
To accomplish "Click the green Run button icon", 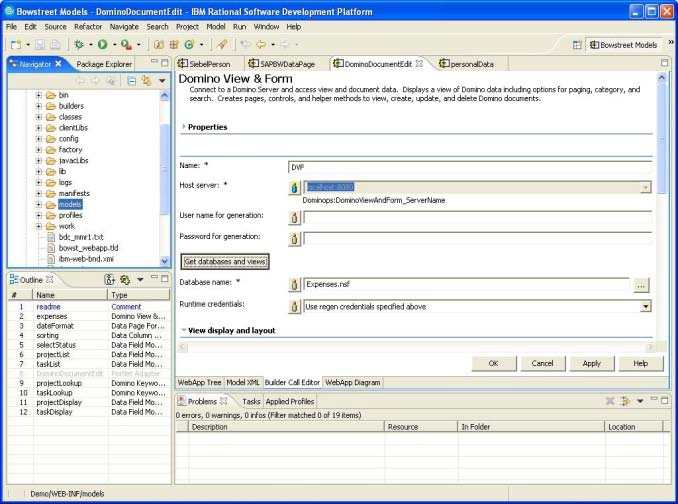I will pyautogui.click(x=102, y=45).
